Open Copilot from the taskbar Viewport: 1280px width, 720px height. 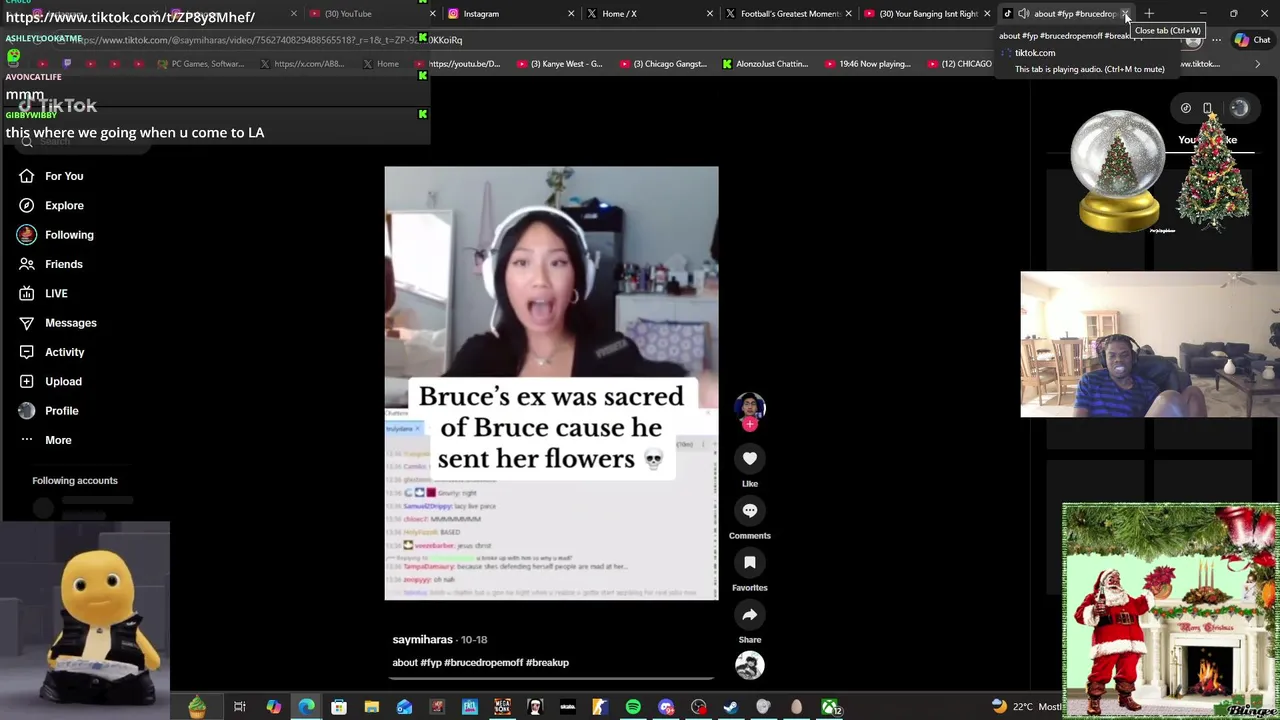pyautogui.click(x=273, y=707)
